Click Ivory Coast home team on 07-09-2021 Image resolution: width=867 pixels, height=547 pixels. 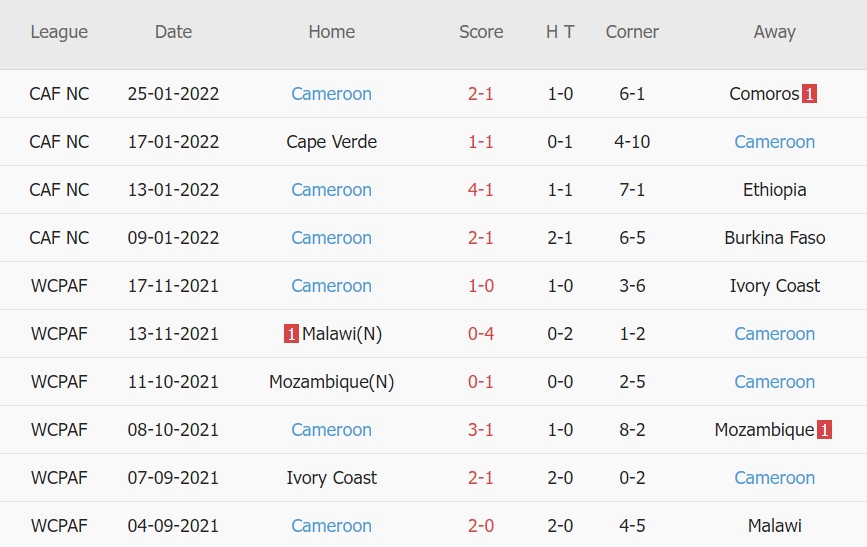331,478
